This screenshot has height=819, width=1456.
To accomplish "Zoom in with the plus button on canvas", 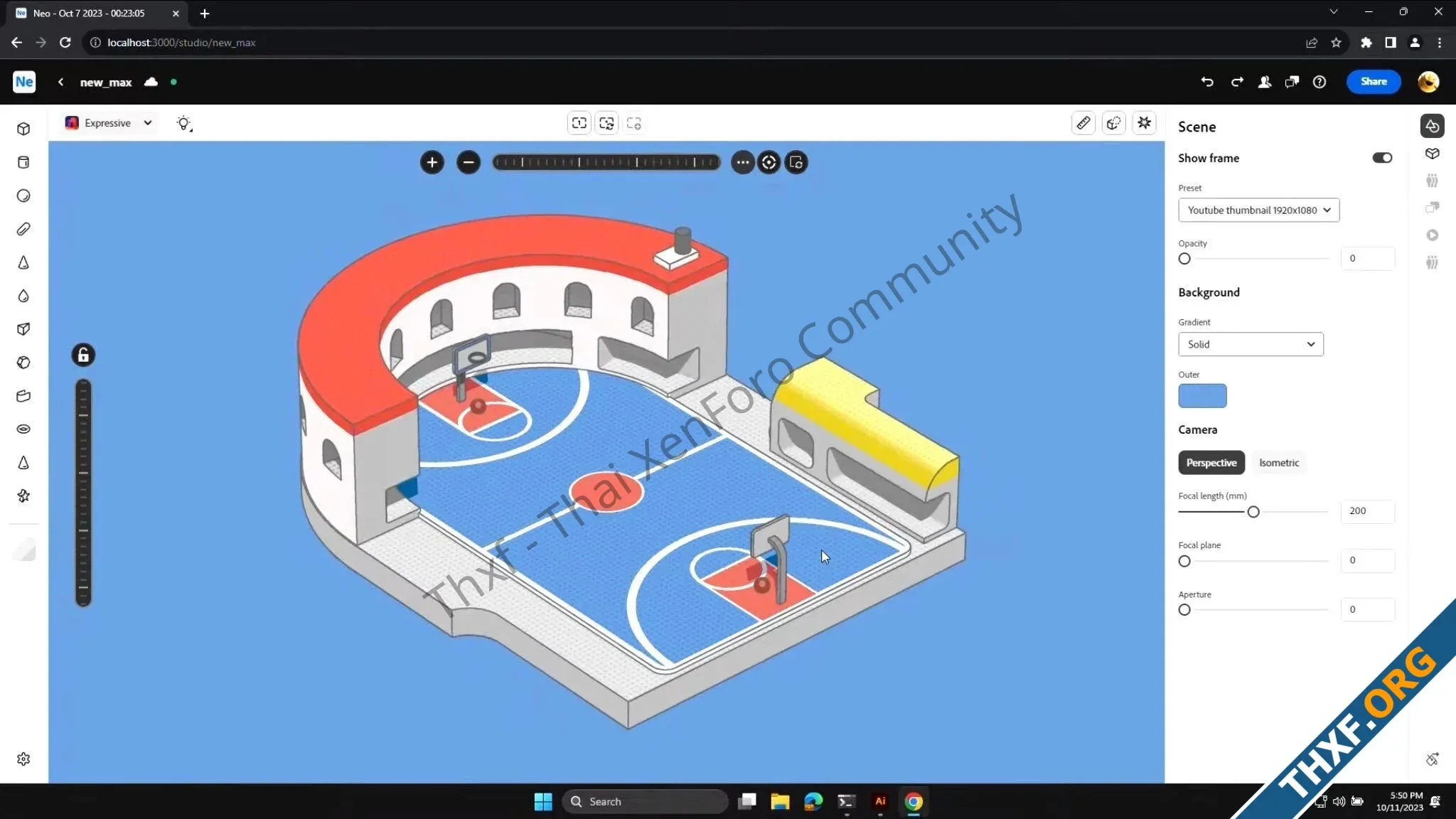I will 432,162.
